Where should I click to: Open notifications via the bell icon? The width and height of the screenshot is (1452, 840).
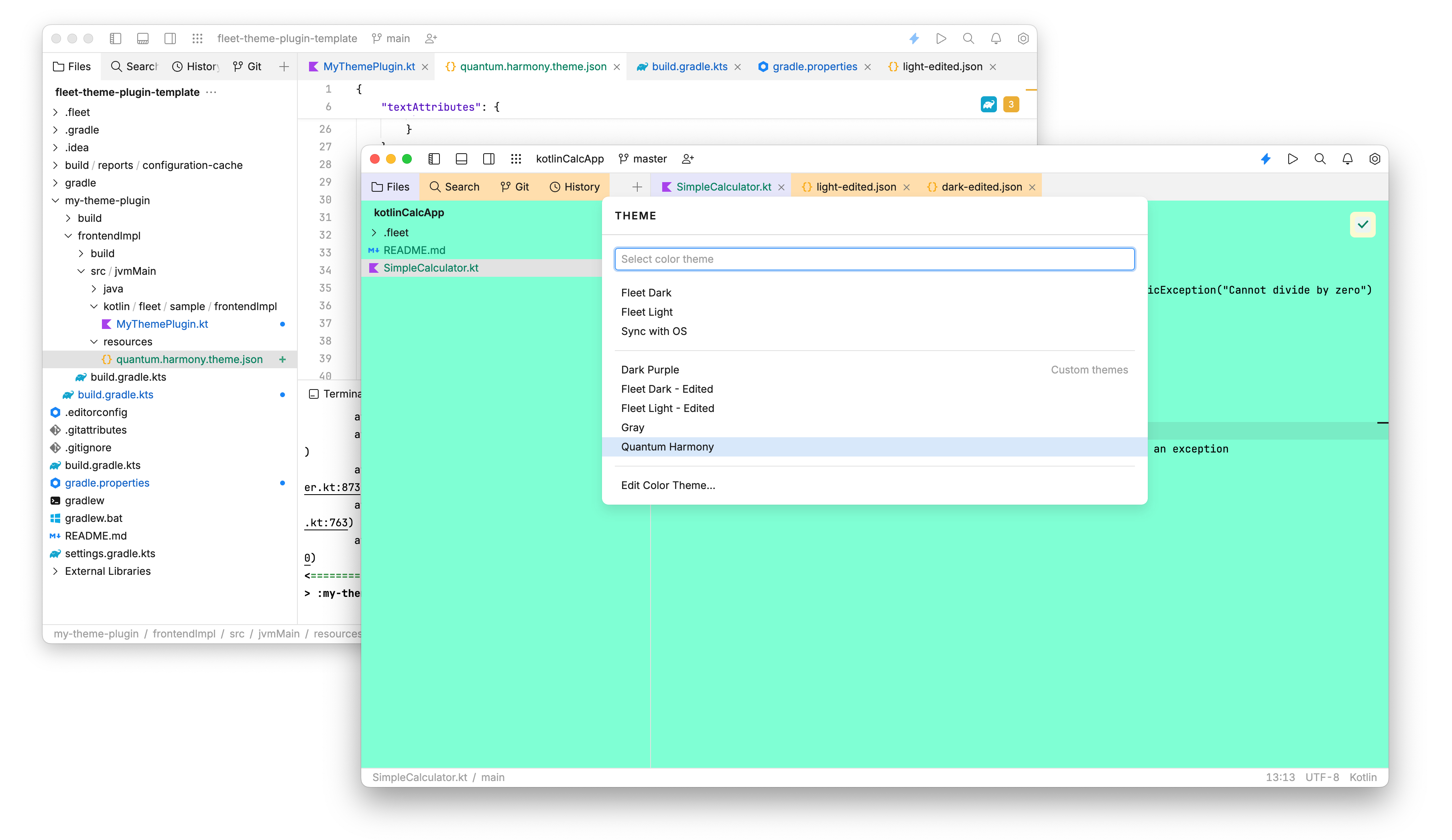(1347, 159)
